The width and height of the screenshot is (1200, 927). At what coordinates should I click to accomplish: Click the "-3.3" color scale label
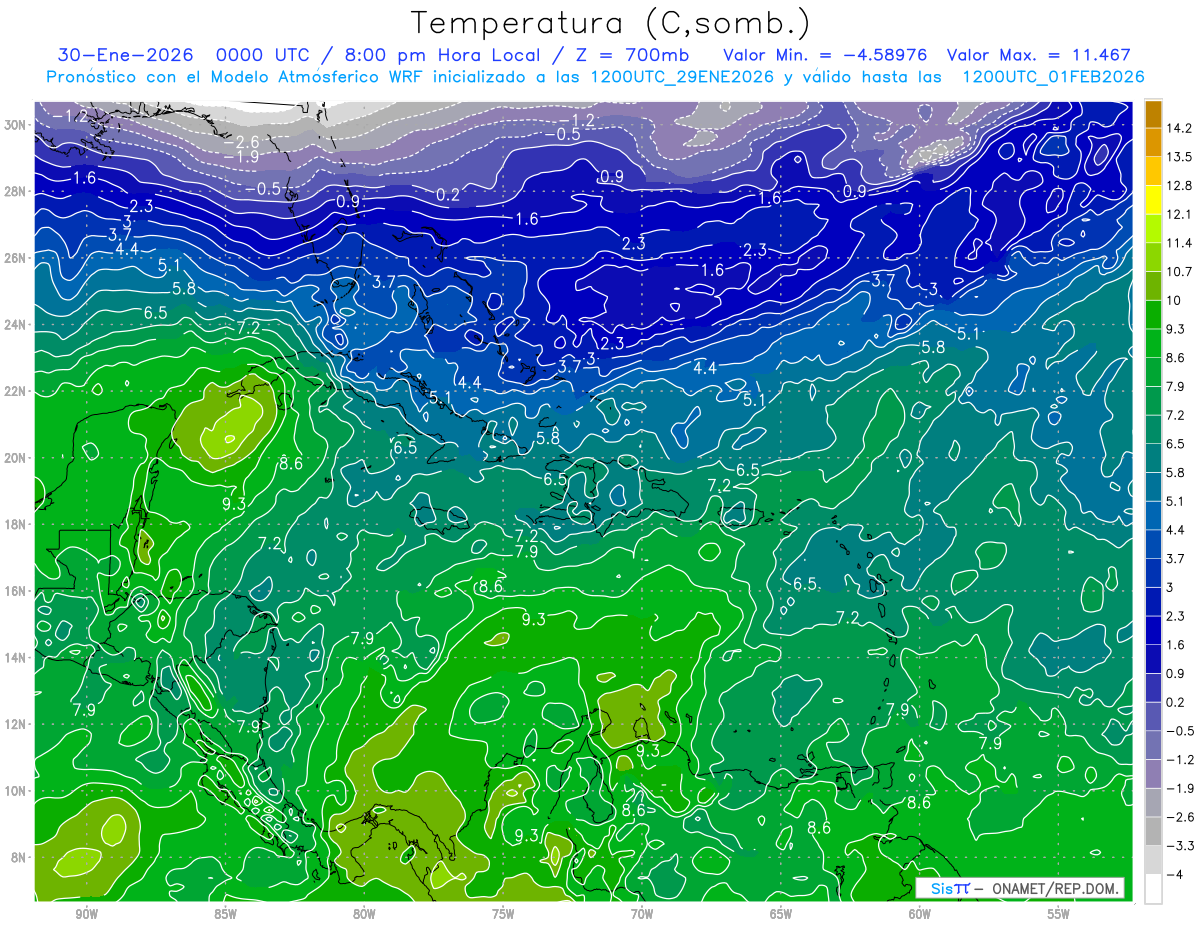pyautogui.click(x=1182, y=846)
